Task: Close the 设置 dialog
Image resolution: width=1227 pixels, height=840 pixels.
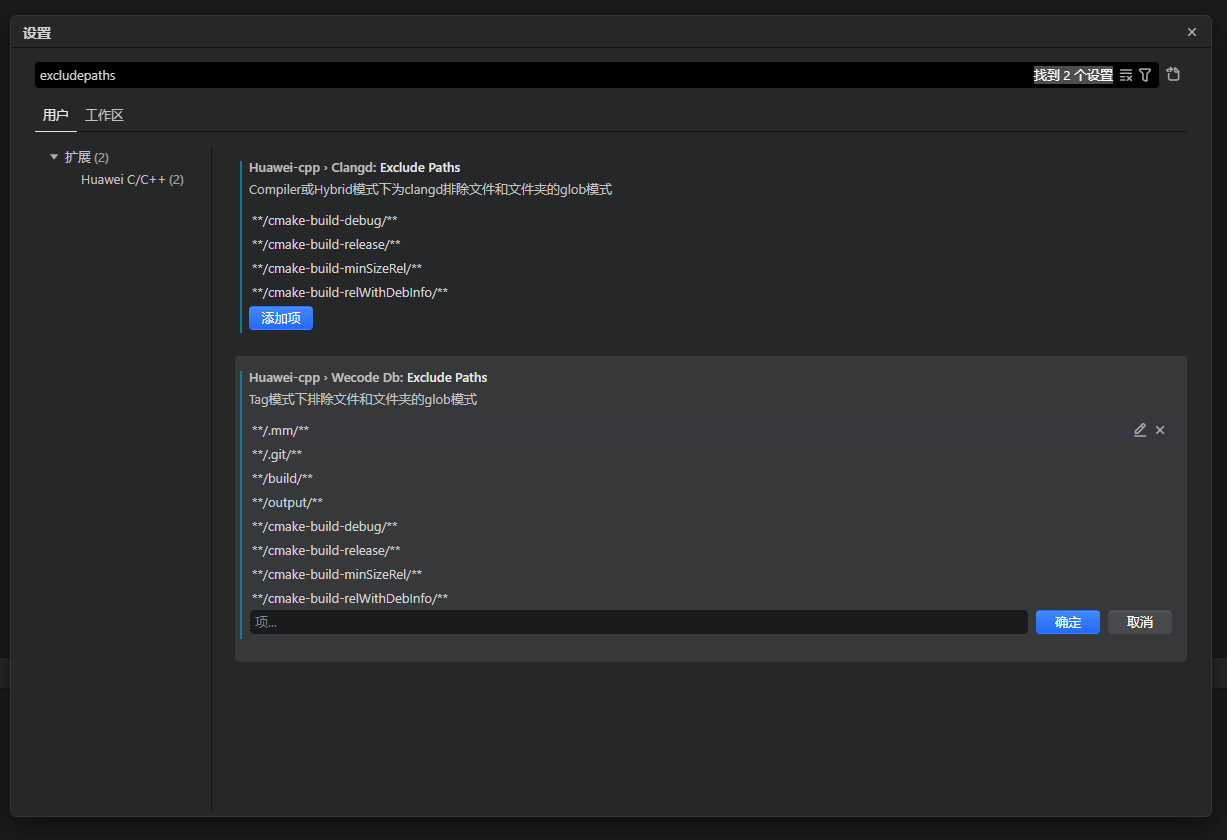Action: tap(1192, 32)
